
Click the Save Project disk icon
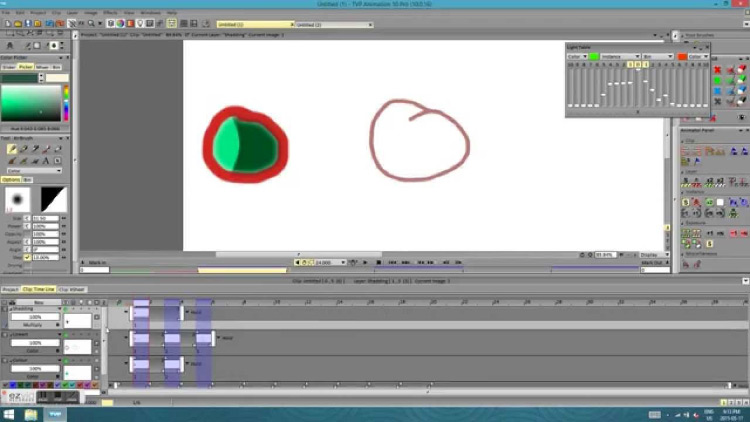(28, 23)
